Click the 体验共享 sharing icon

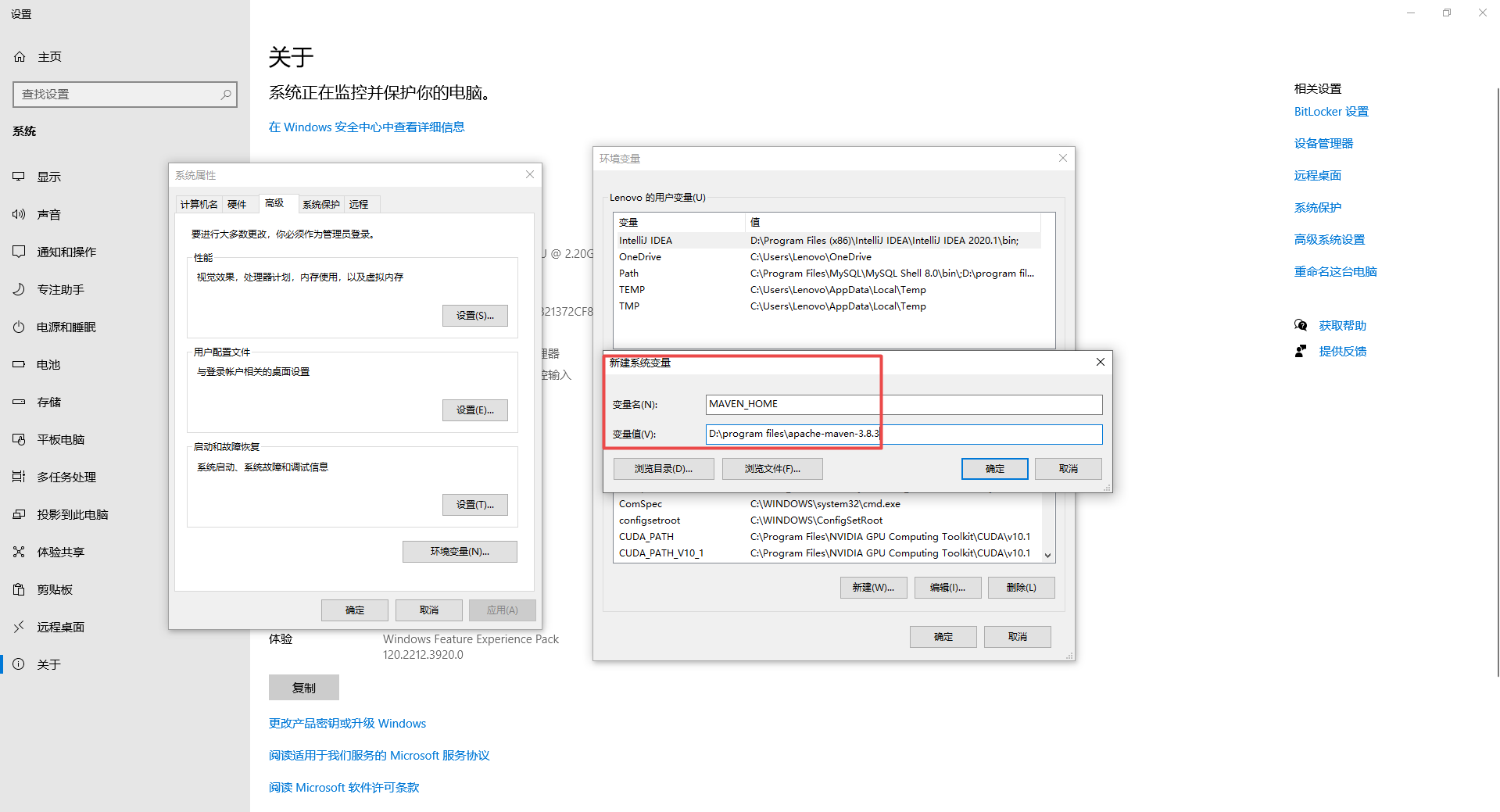point(19,552)
